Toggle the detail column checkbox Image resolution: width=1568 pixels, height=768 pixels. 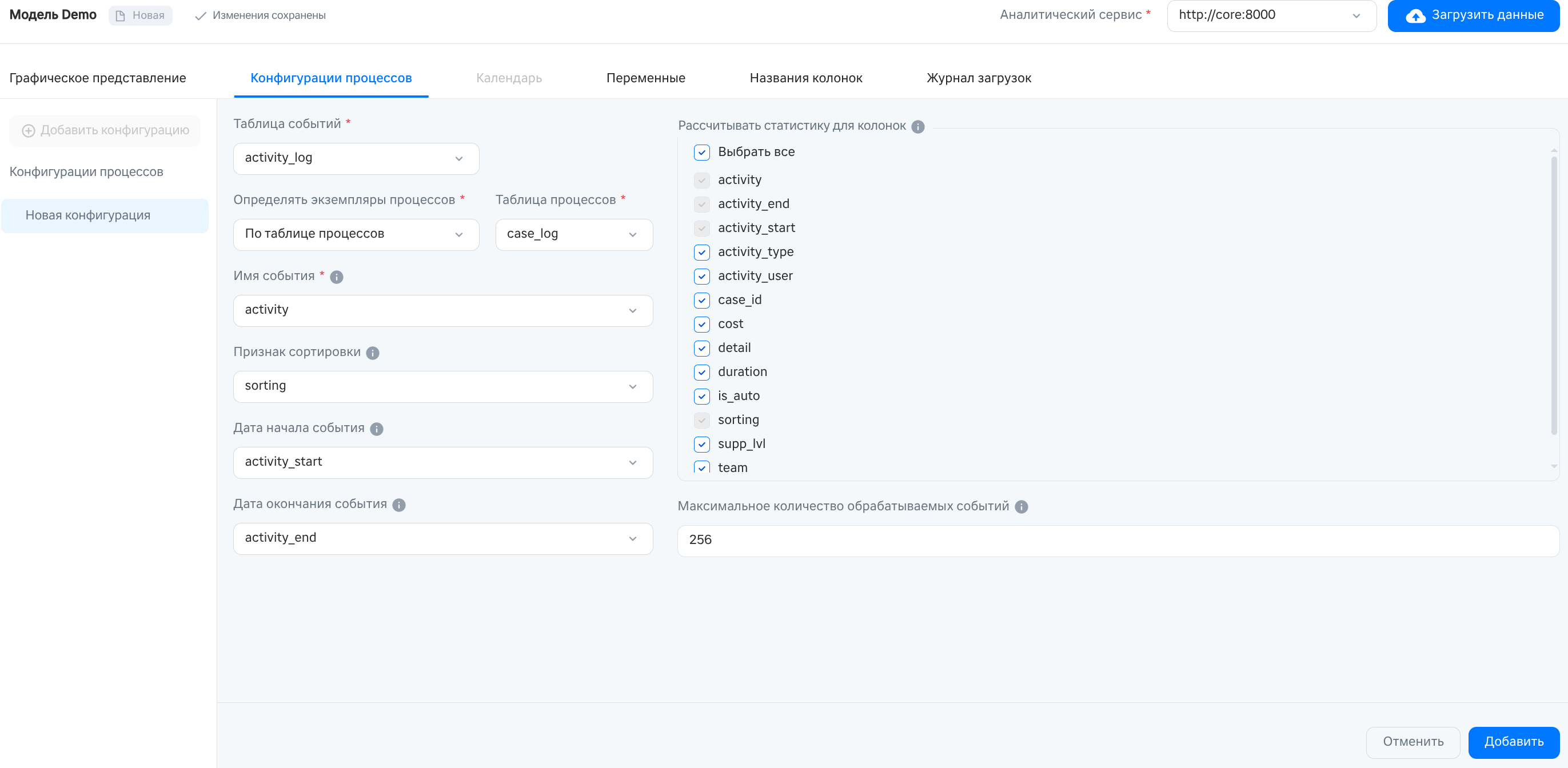pyautogui.click(x=702, y=348)
